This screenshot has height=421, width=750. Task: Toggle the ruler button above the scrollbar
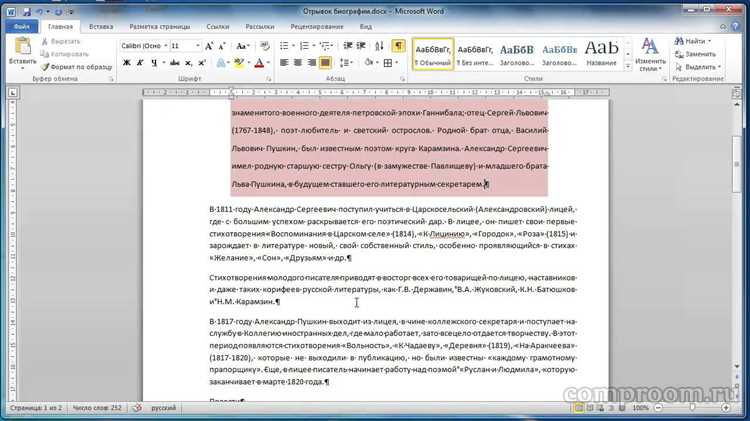737,93
